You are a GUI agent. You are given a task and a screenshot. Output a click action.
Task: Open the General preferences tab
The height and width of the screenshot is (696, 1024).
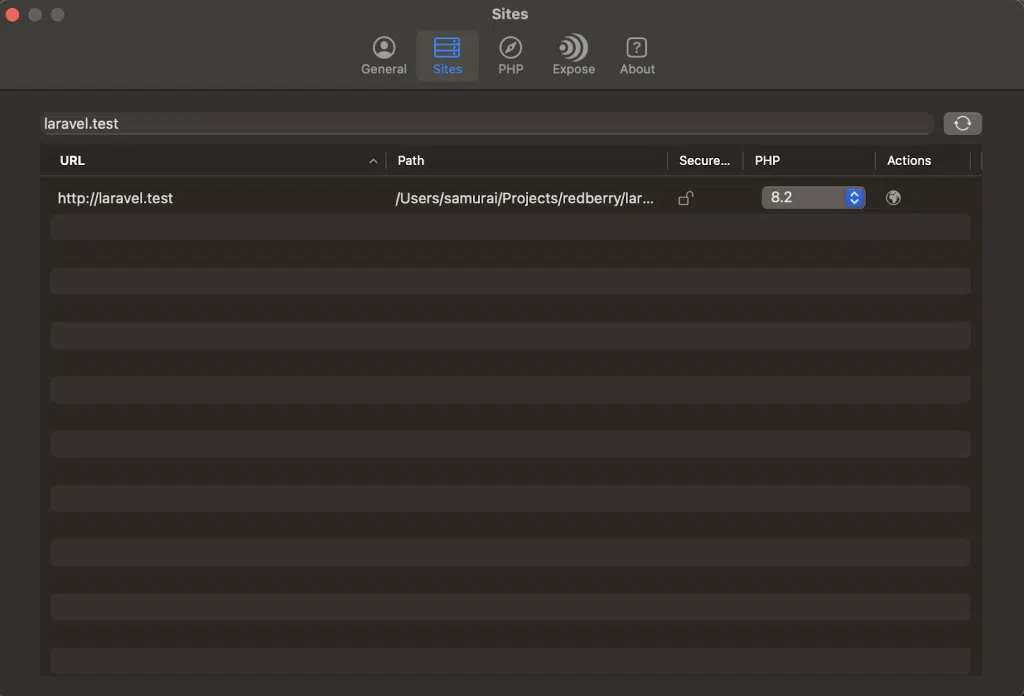pyautogui.click(x=383, y=56)
